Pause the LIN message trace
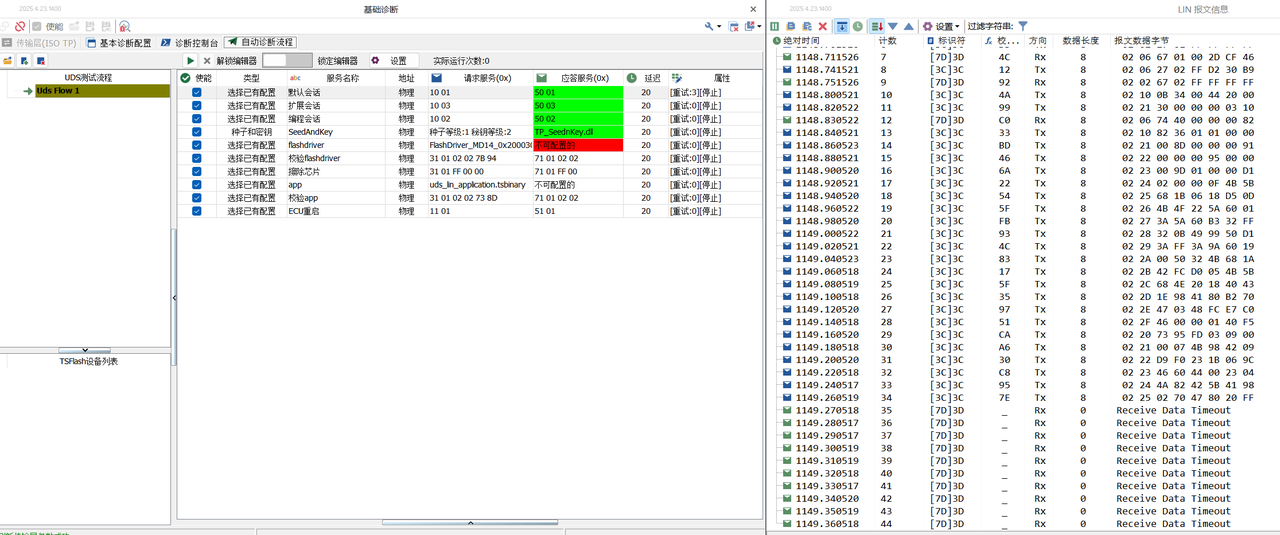This screenshot has width=1280, height=535. coord(775,26)
